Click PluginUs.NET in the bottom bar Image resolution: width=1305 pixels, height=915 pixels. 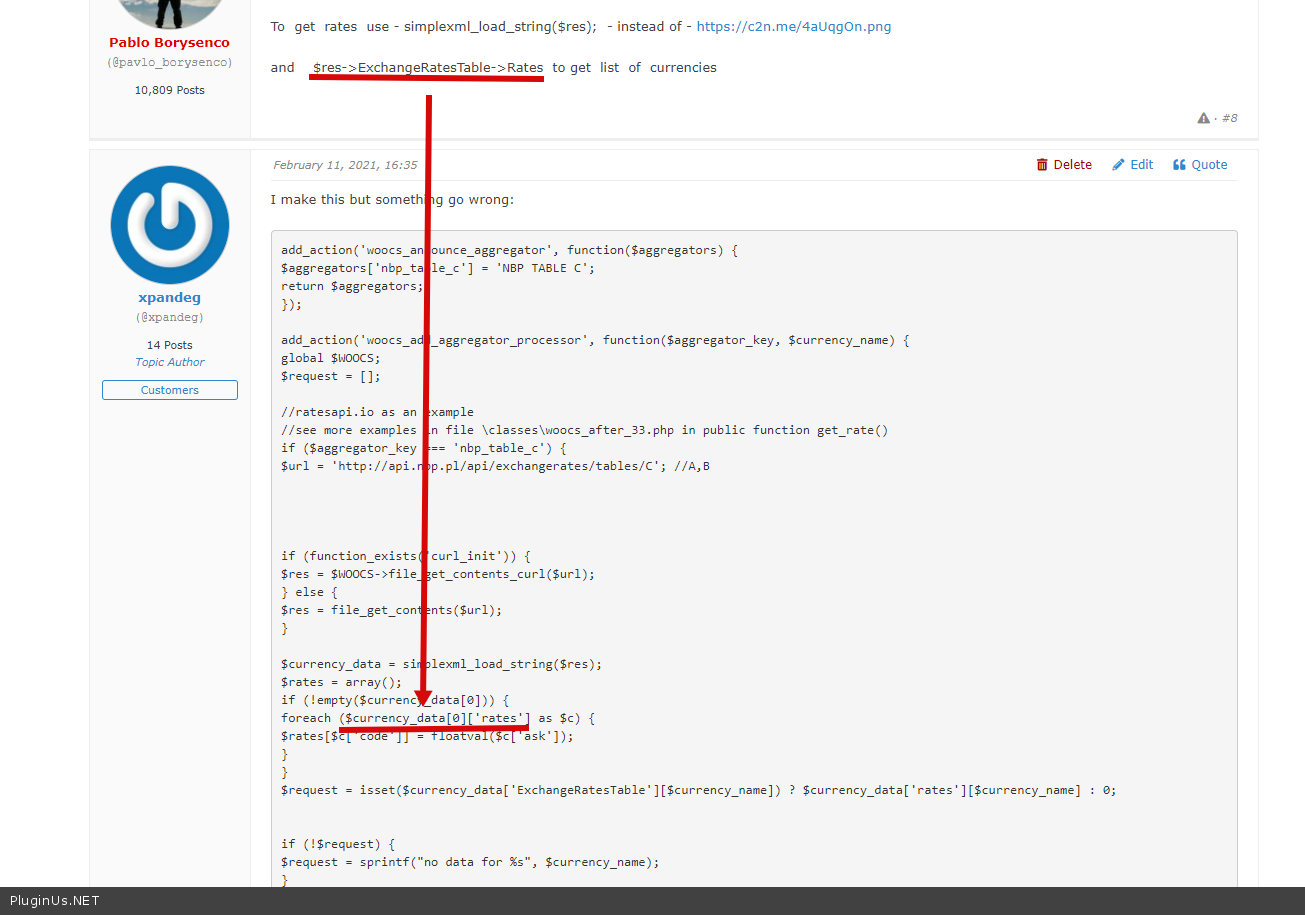click(54, 901)
